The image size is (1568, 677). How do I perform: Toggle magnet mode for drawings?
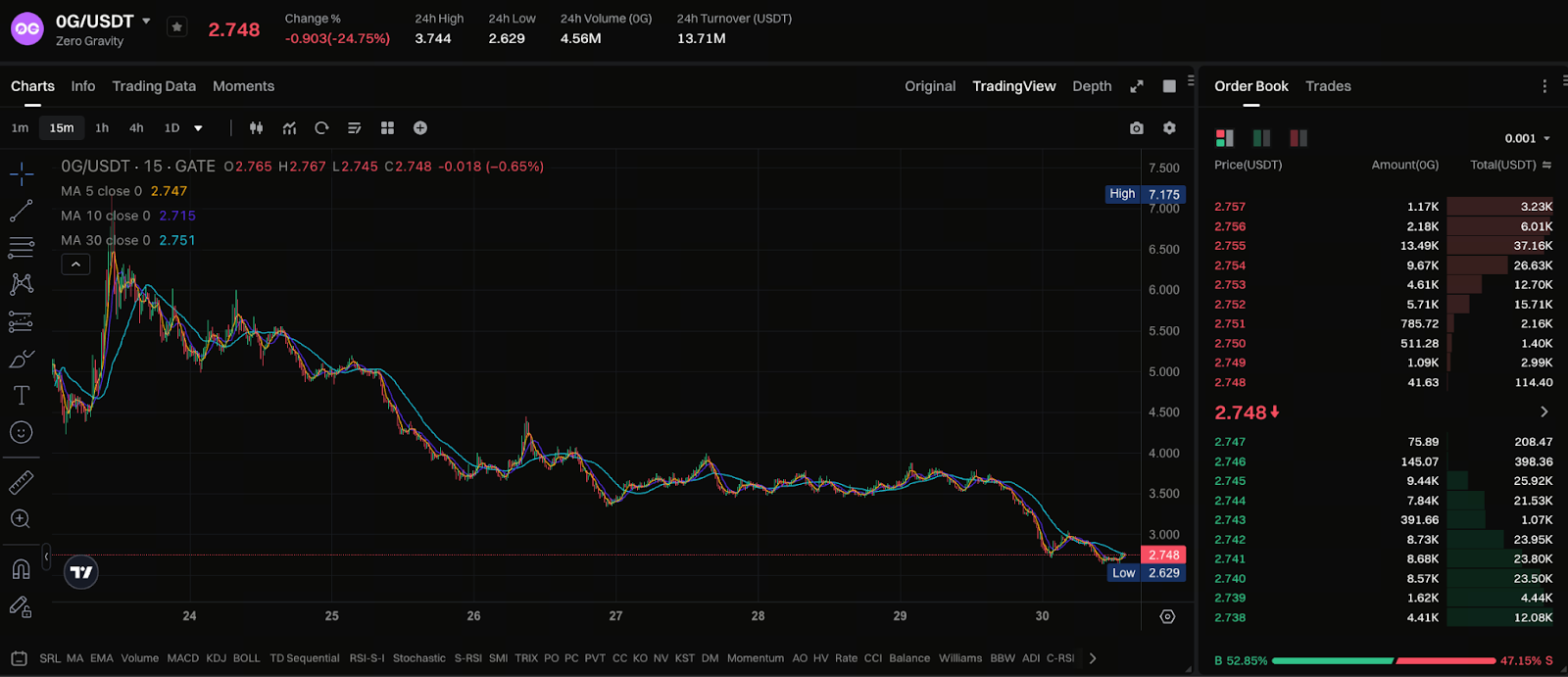point(22,569)
